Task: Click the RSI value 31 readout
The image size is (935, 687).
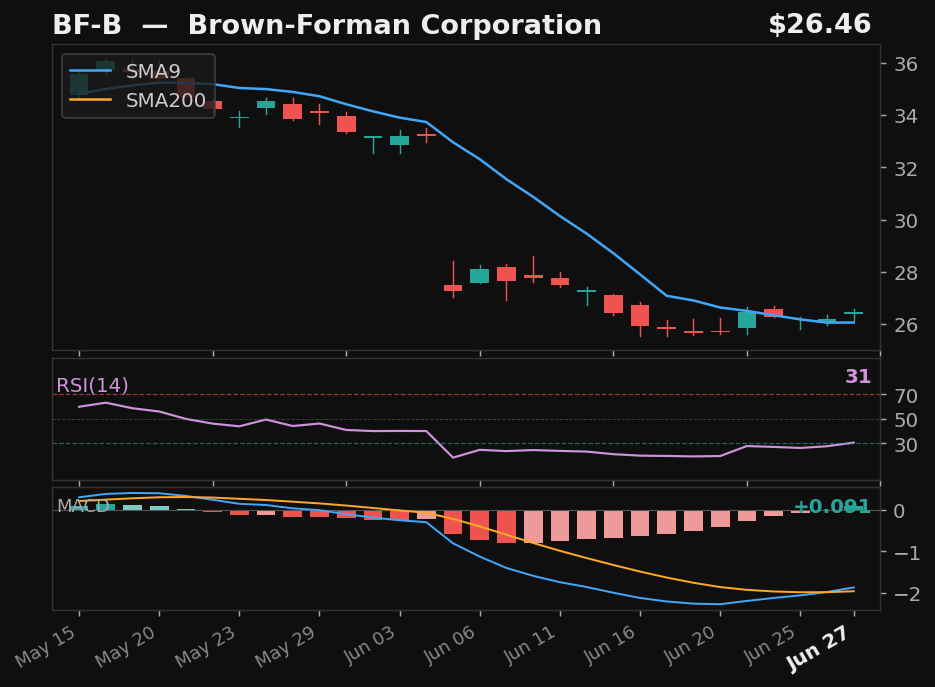Action: pyautogui.click(x=857, y=376)
